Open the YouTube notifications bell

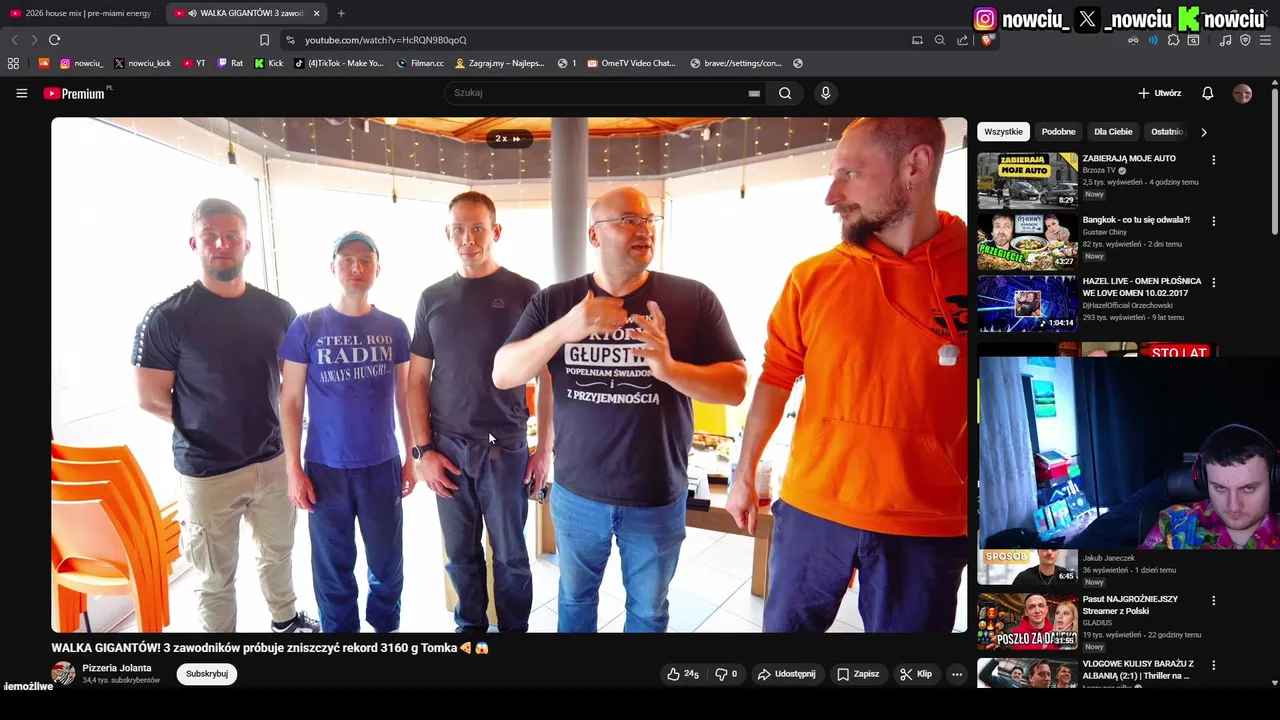click(1207, 93)
